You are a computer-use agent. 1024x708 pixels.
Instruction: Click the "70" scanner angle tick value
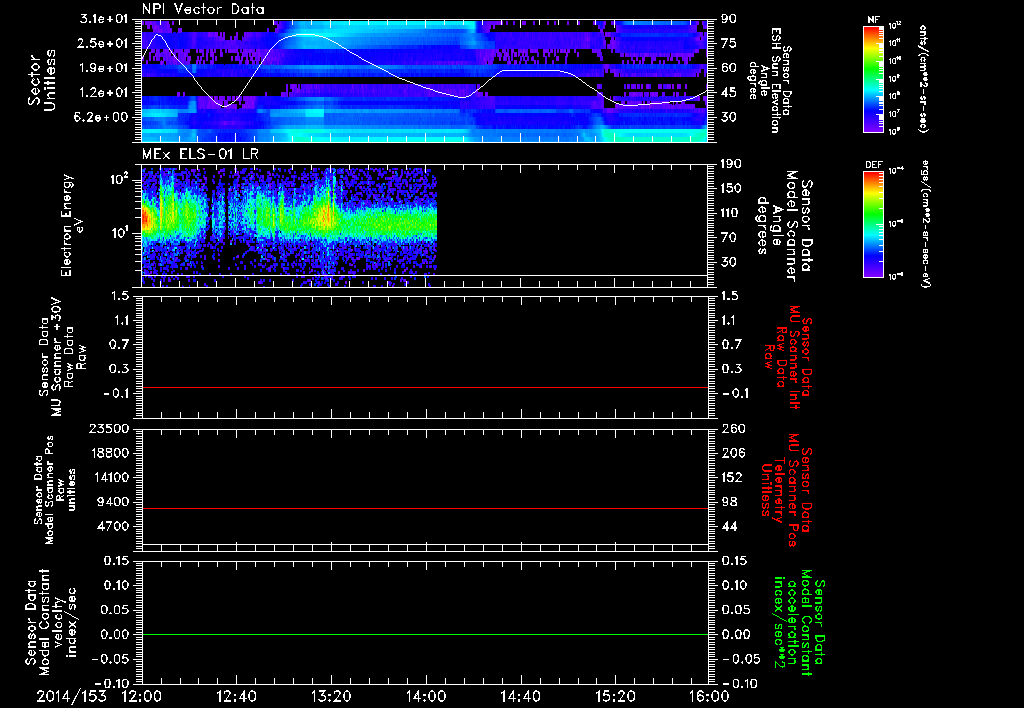[729, 238]
